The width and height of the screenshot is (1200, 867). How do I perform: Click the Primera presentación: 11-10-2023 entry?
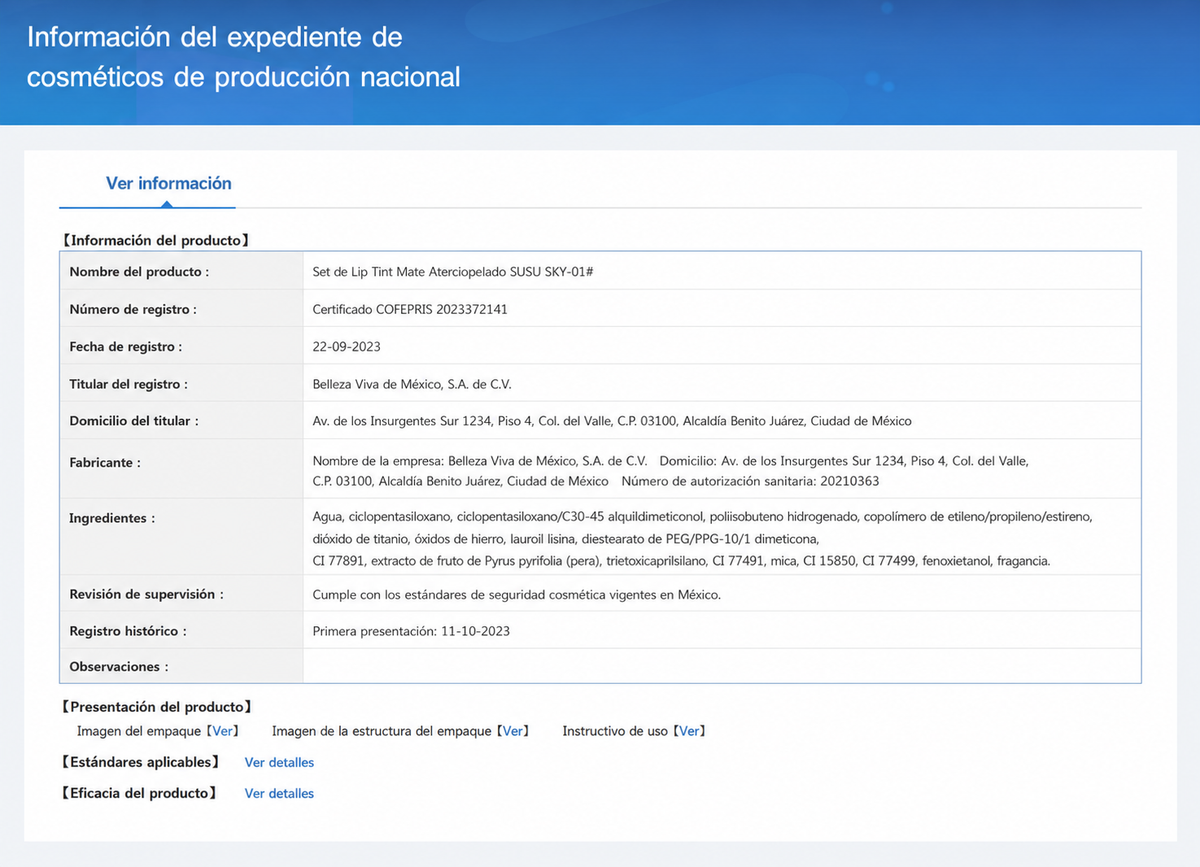click(411, 632)
